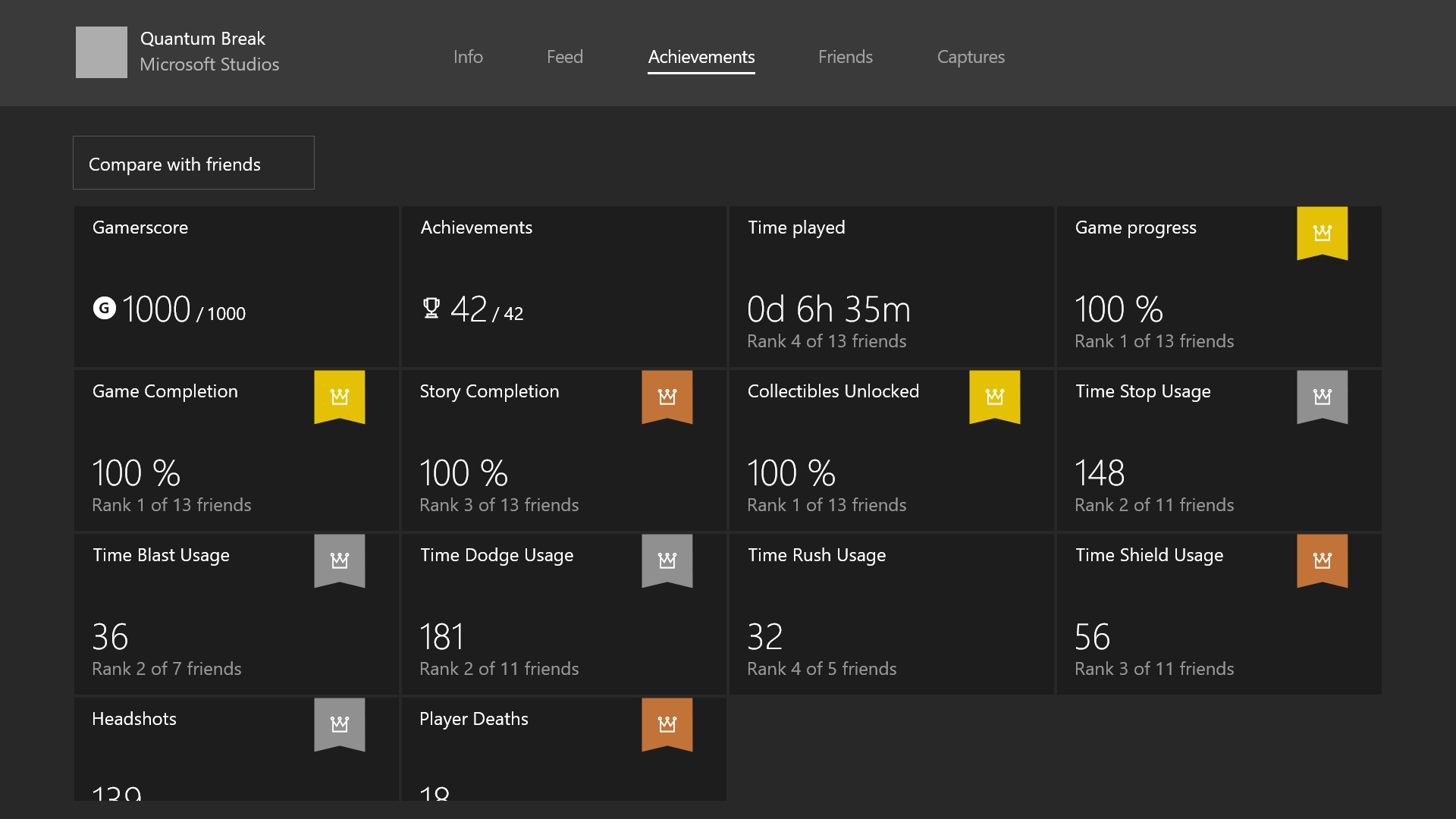Click the bronze crown badge on Time Shield Usage
This screenshot has height=819, width=1456.
click(x=1322, y=560)
